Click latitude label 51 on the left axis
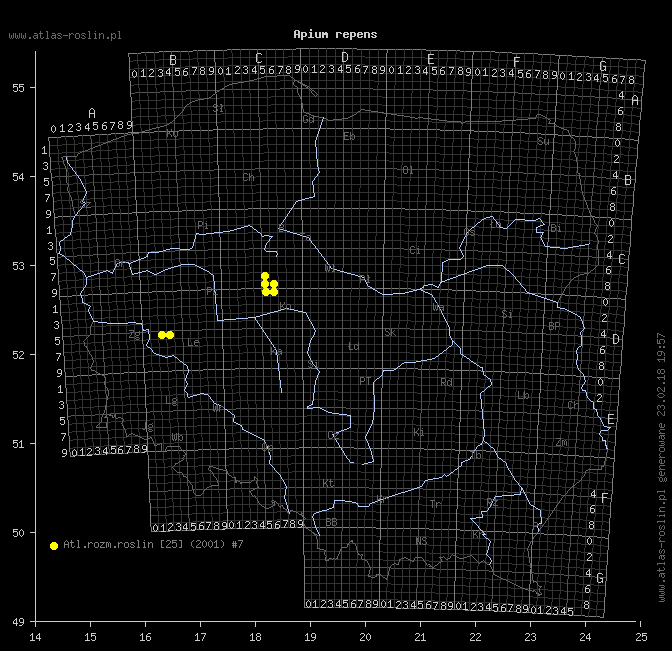 click(18, 444)
